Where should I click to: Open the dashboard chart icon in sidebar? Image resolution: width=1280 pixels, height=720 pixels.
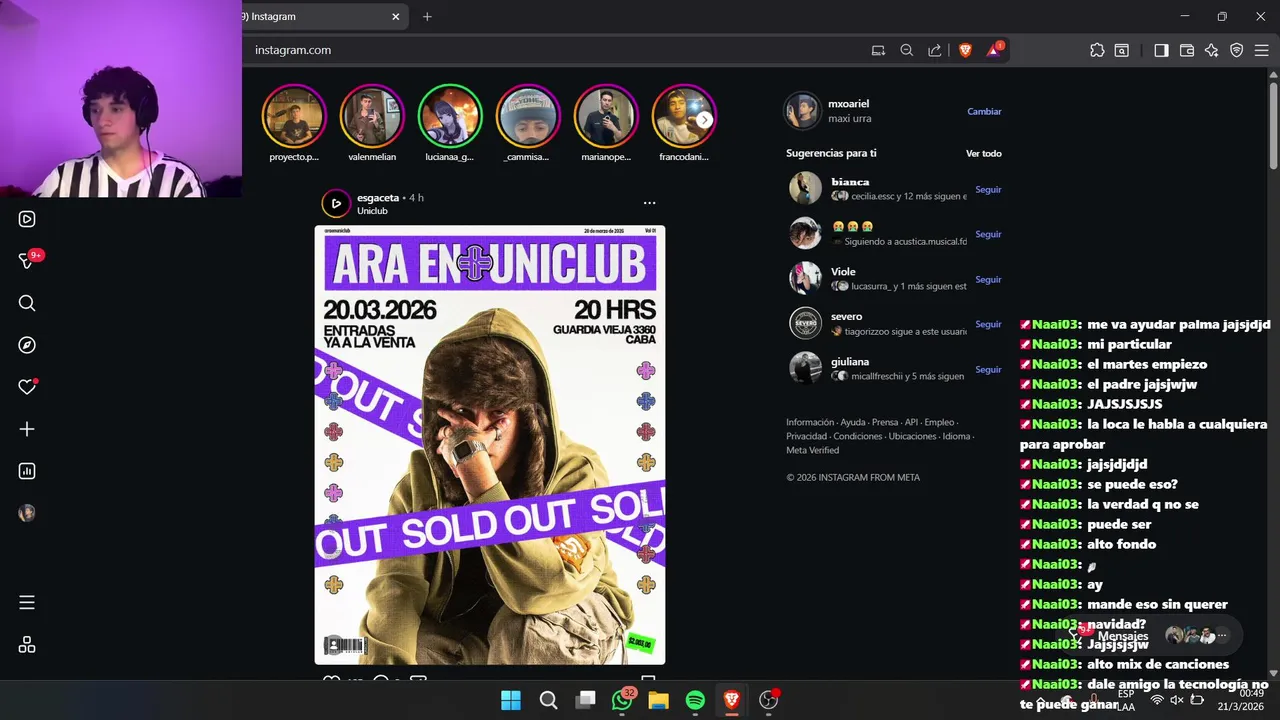pos(27,471)
